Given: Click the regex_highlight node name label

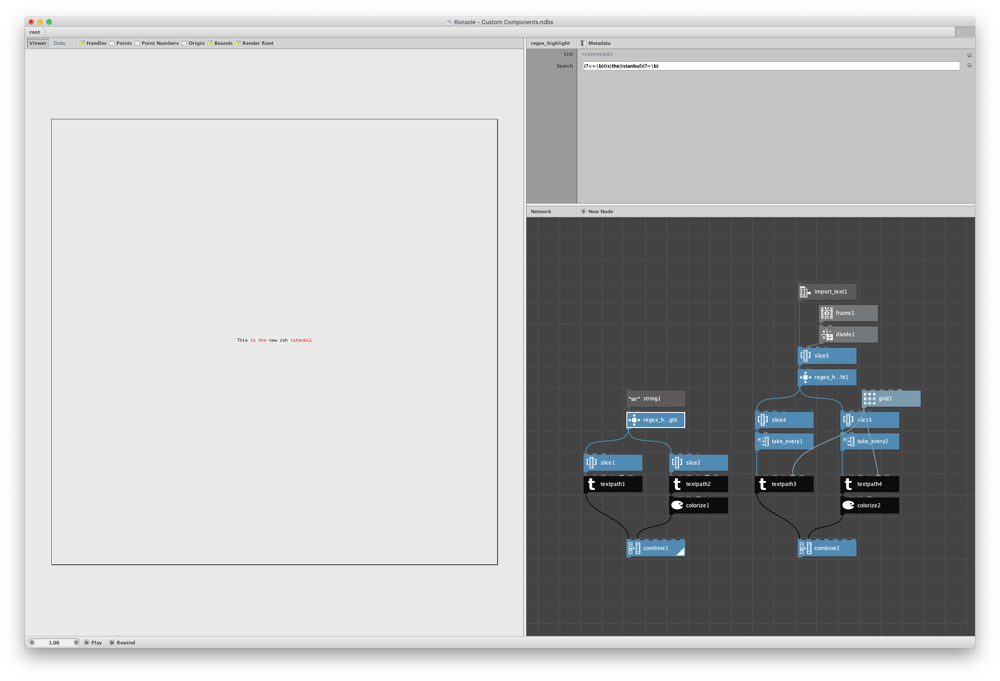Looking at the screenshot, I should (x=550, y=43).
